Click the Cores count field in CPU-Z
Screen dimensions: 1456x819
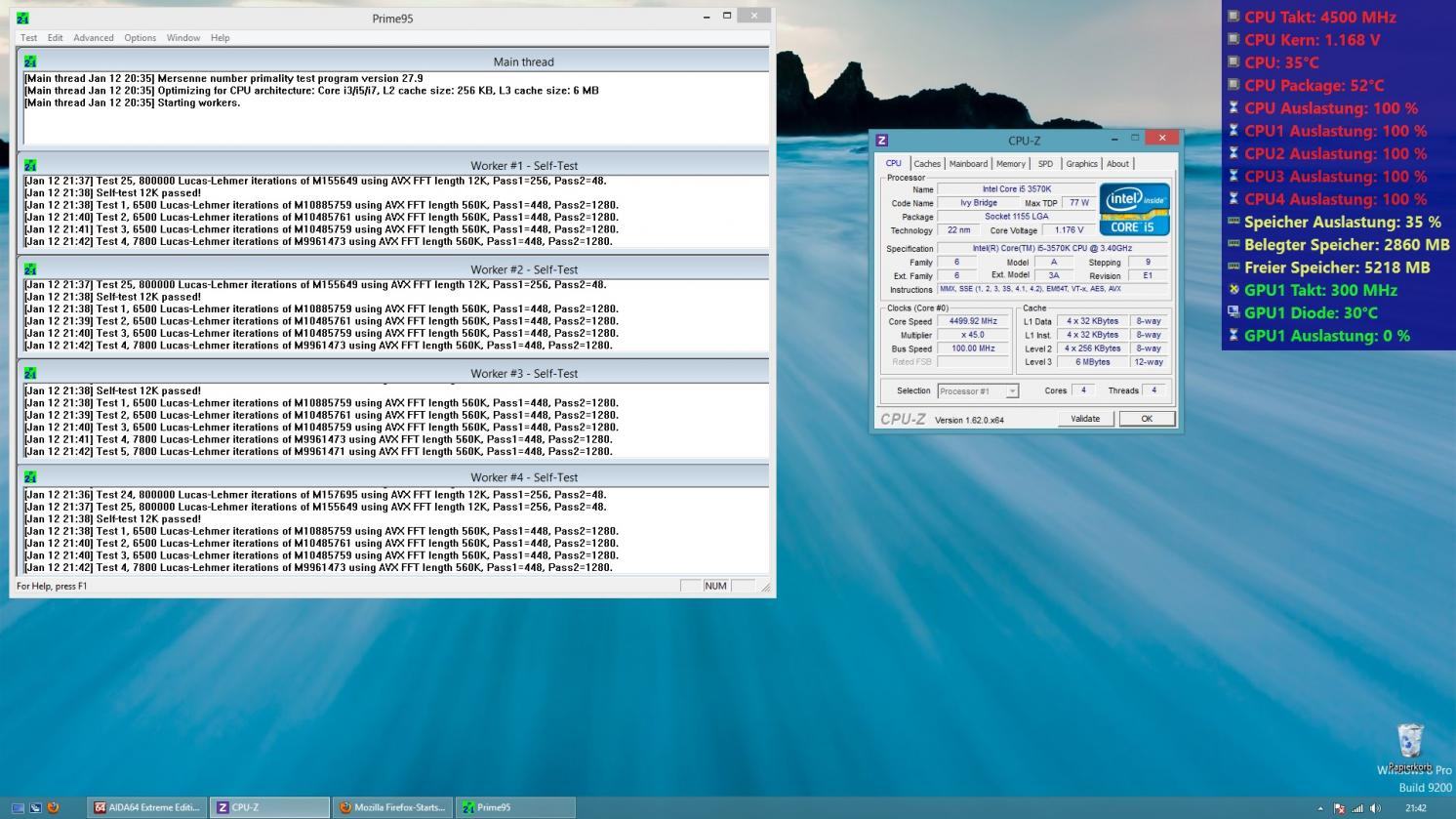(1082, 390)
